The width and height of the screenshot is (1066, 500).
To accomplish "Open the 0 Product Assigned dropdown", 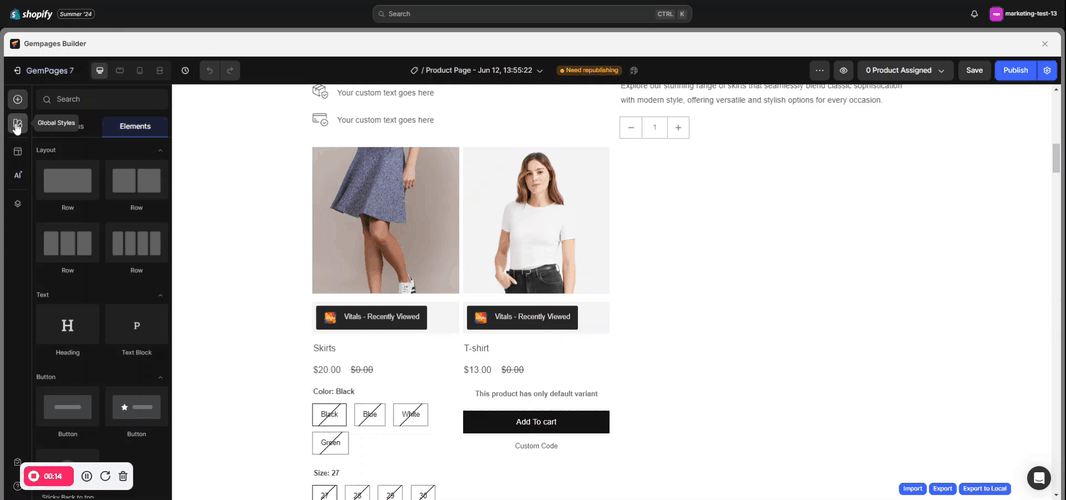I will 905,71.
